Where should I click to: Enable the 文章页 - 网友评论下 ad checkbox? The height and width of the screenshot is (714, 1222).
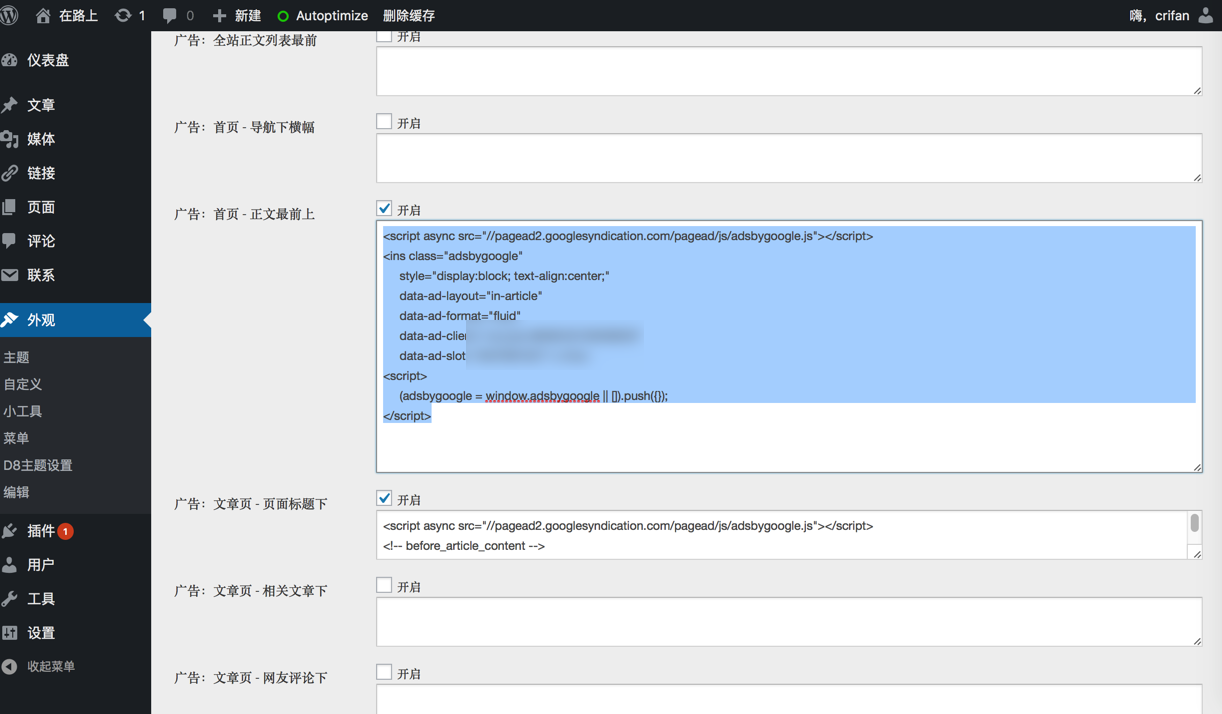coord(384,672)
